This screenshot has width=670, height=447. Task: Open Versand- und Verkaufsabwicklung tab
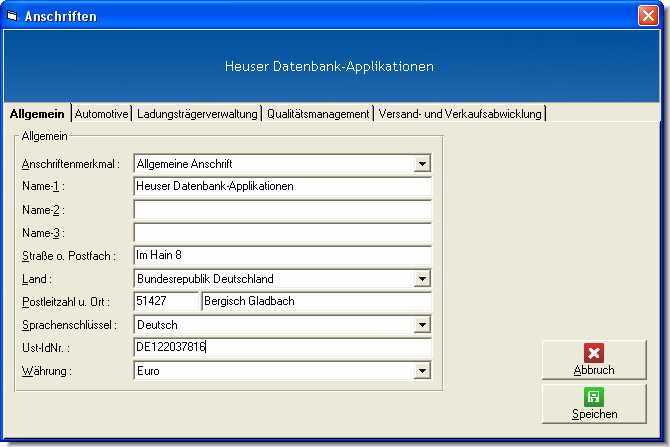click(x=460, y=114)
